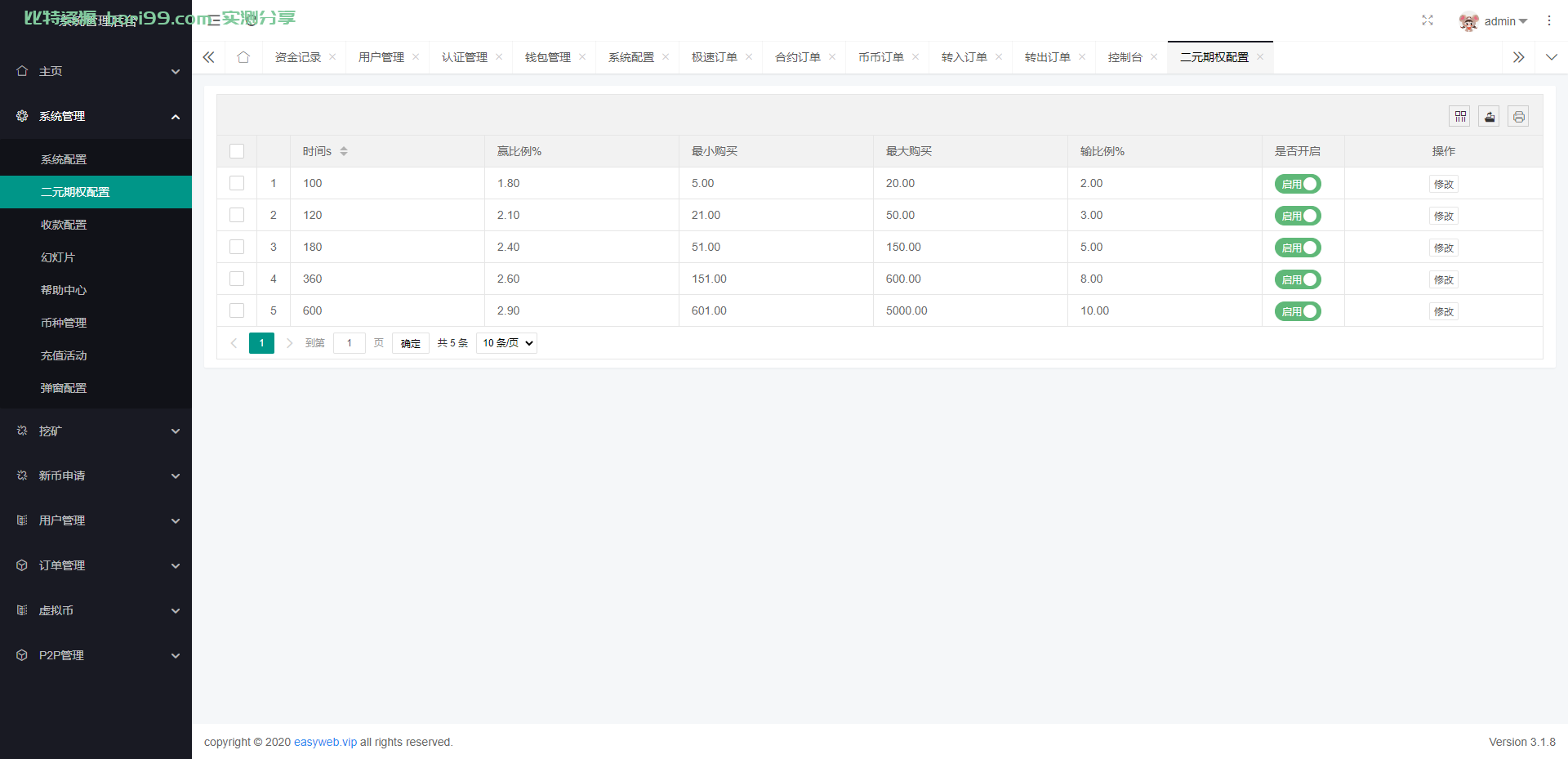The image size is (1568, 759).
Task: Click 修改 for the row with time 600
Action: (1444, 311)
